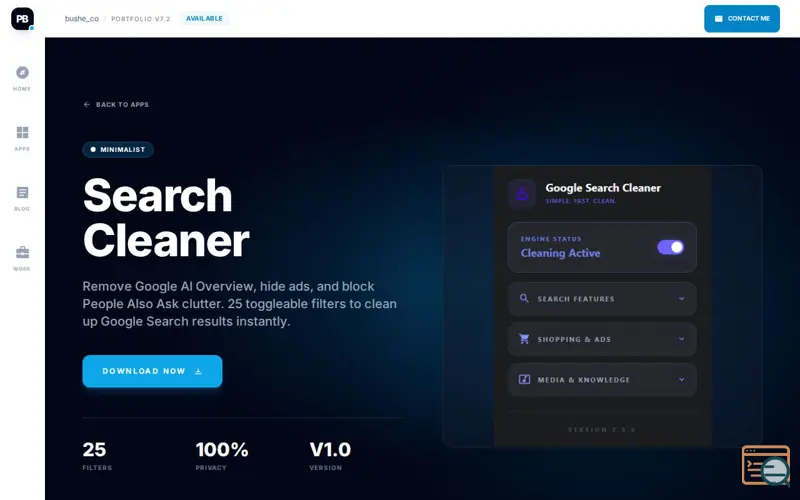Expand the Search Features section chevron
800x500 pixels.
pyautogui.click(x=681, y=298)
